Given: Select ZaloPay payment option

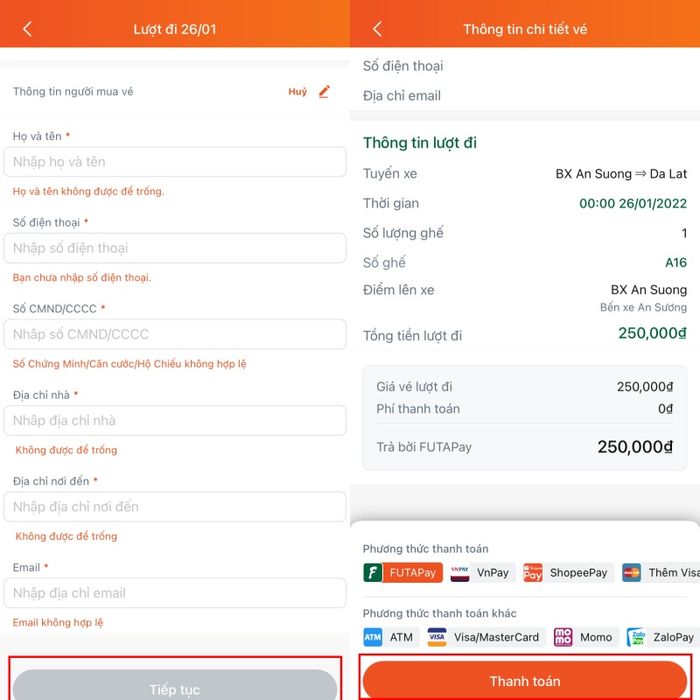Looking at the screenshot, I should coord(662,637).
